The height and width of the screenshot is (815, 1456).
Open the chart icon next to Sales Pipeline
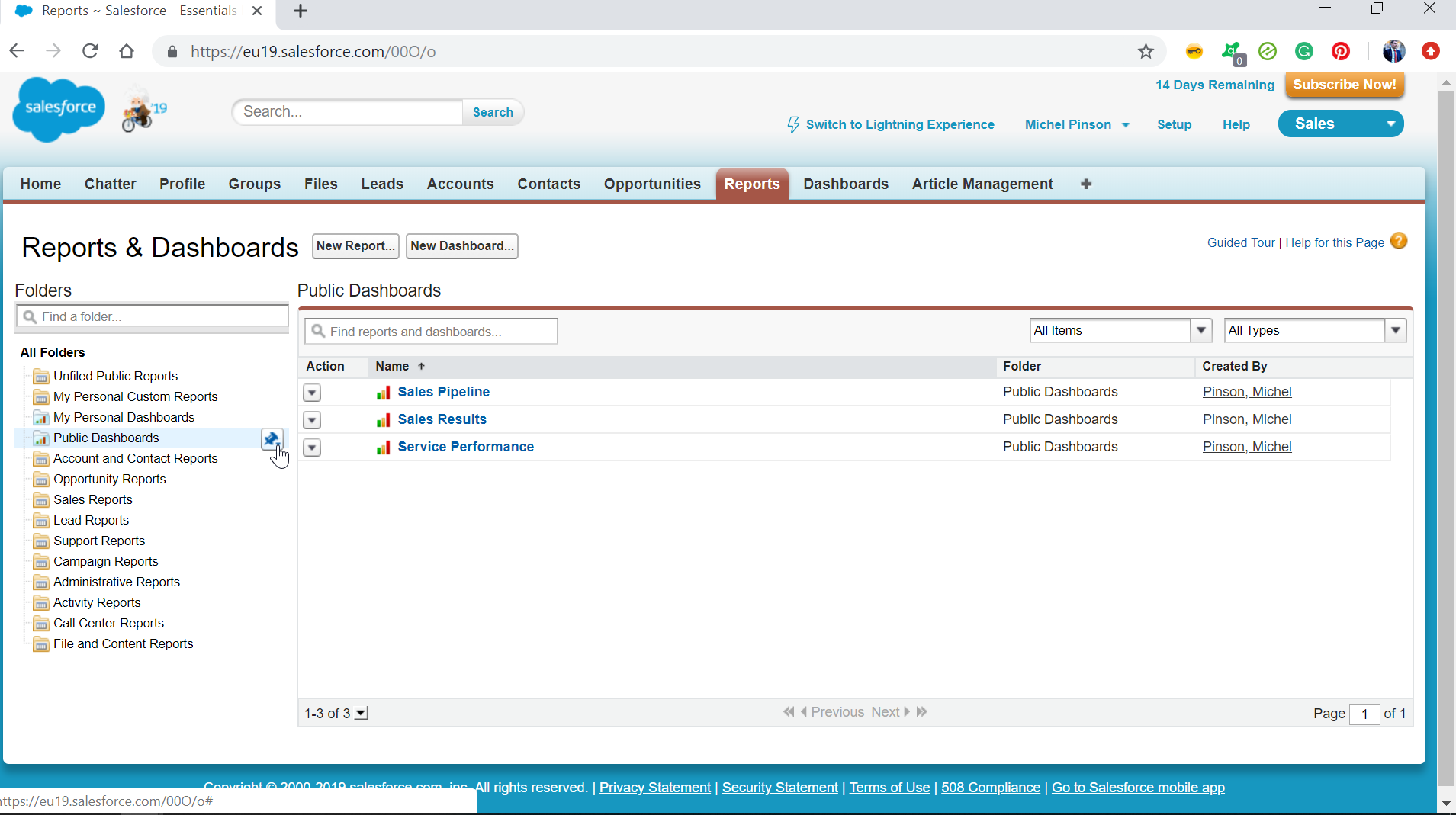tap(384, 392)
